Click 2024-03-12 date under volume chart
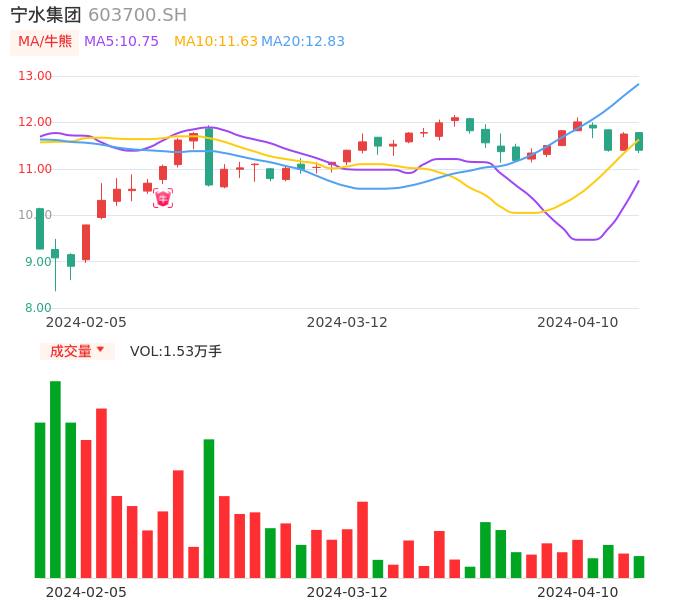This screenshot has height=606, width=686. [347, 592]
